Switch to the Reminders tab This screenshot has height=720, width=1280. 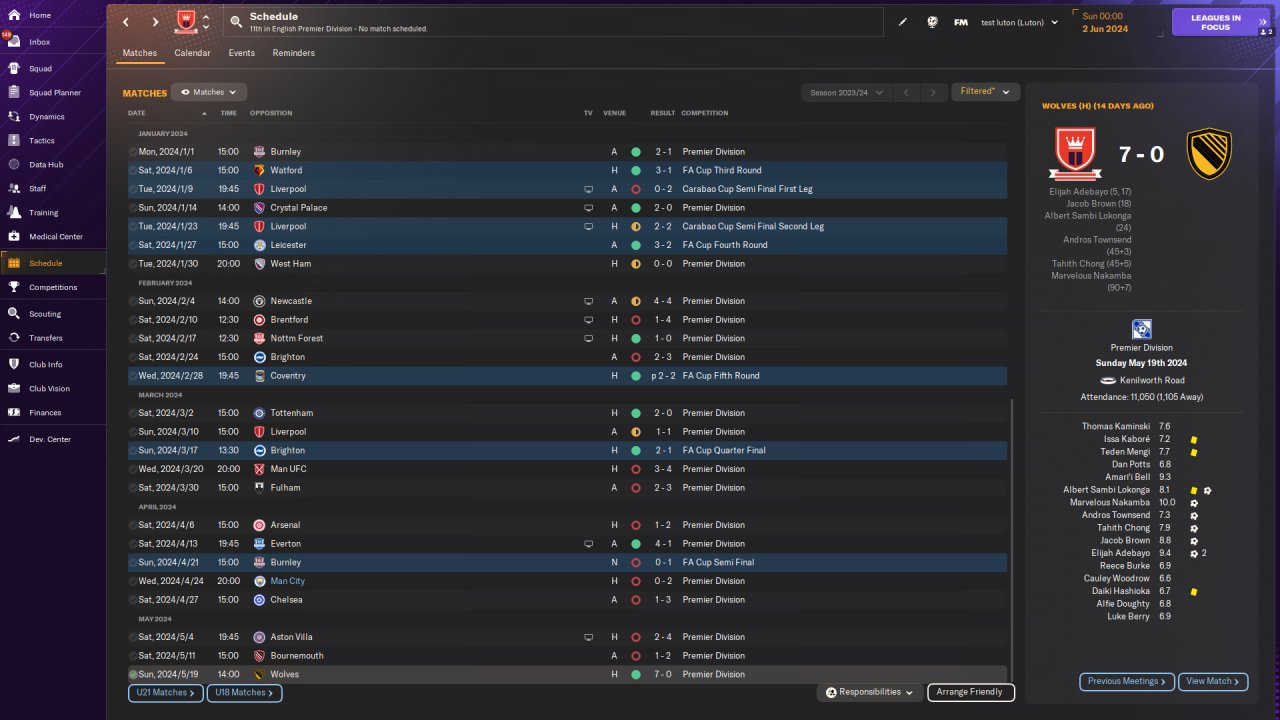coord(293,53)
